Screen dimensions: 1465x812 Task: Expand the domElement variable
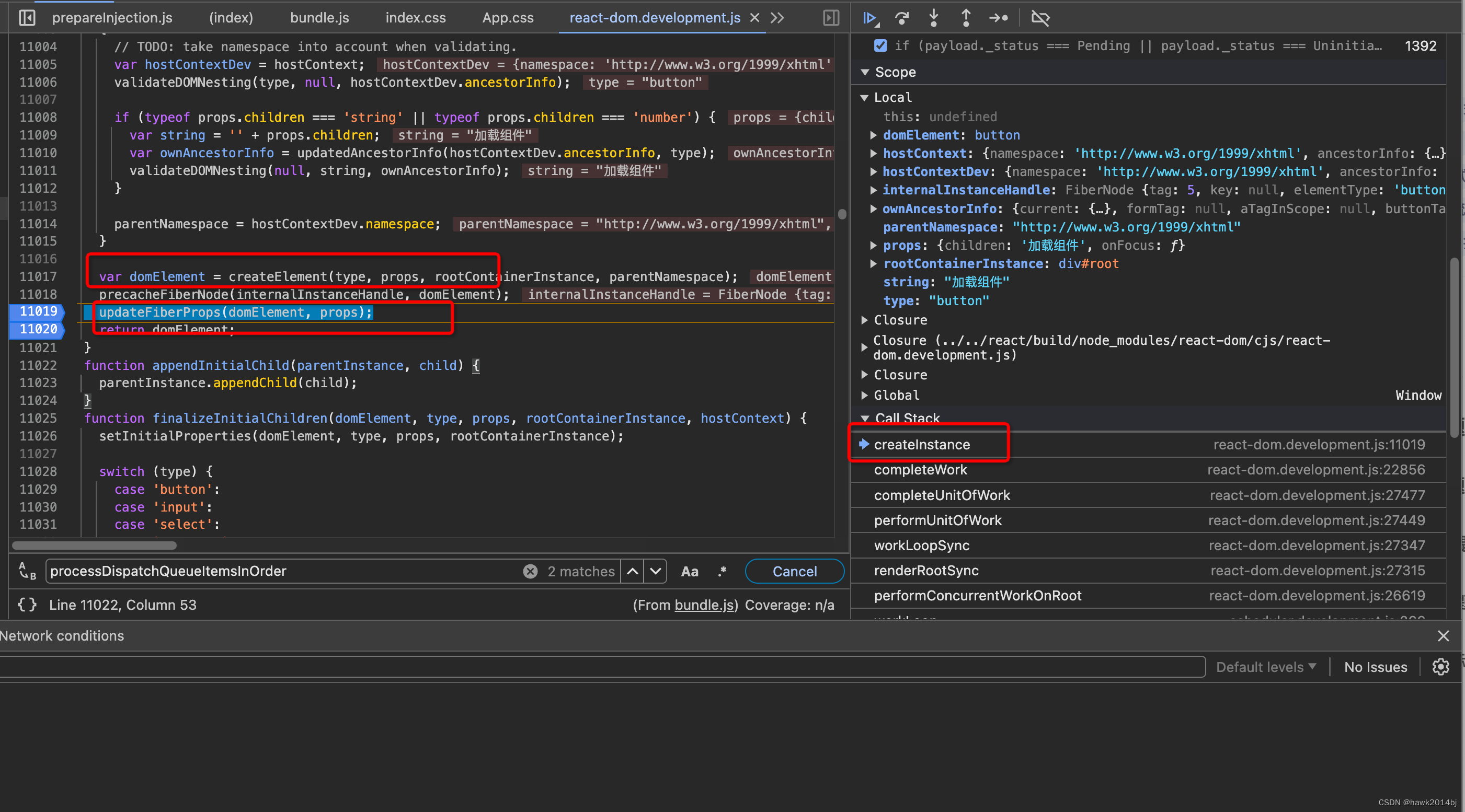pos(874,135)
